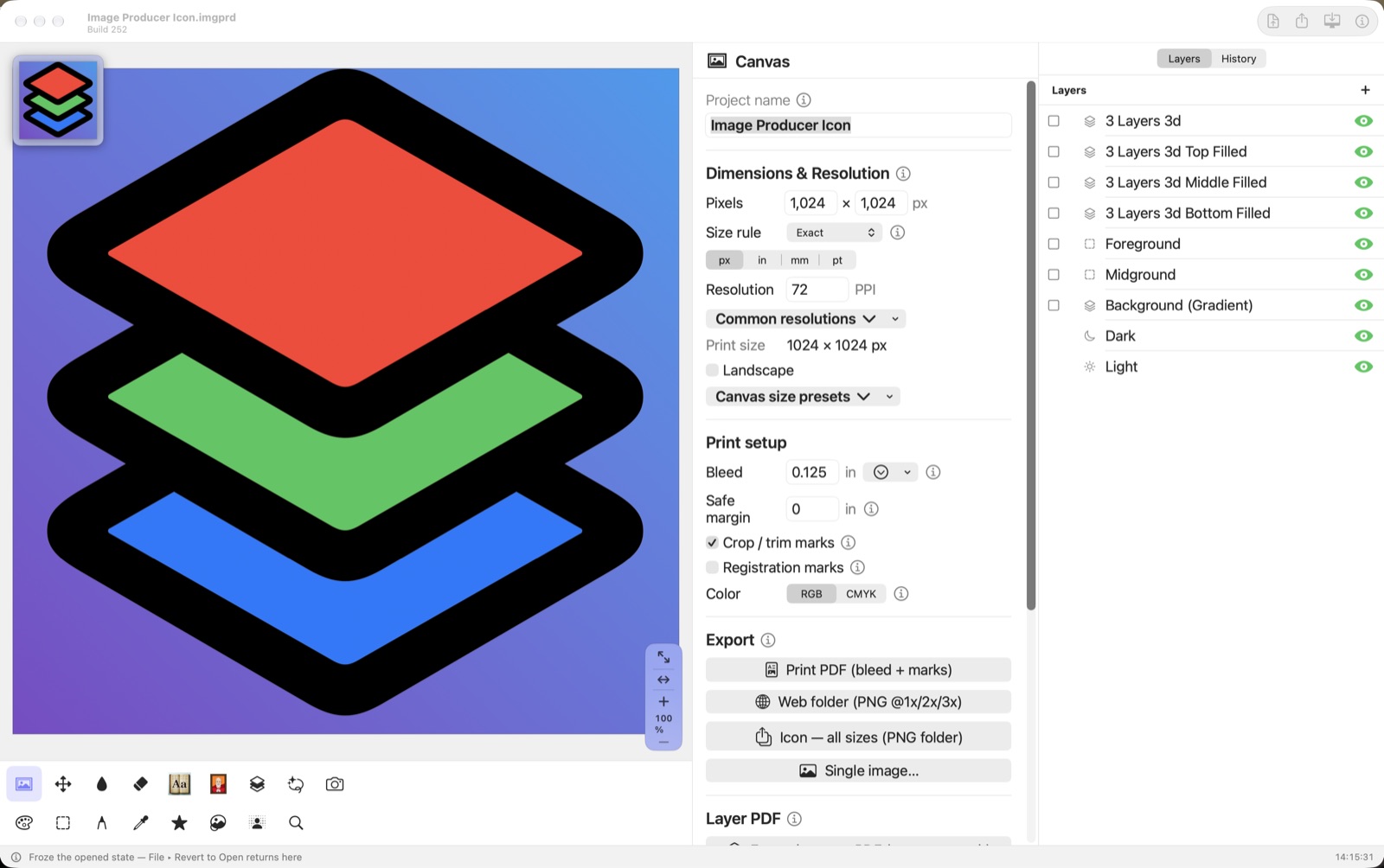This screenshot has height=868, width=1384.
Task: Open the Size rule Exact dropdown
Action: coord(834,233)
